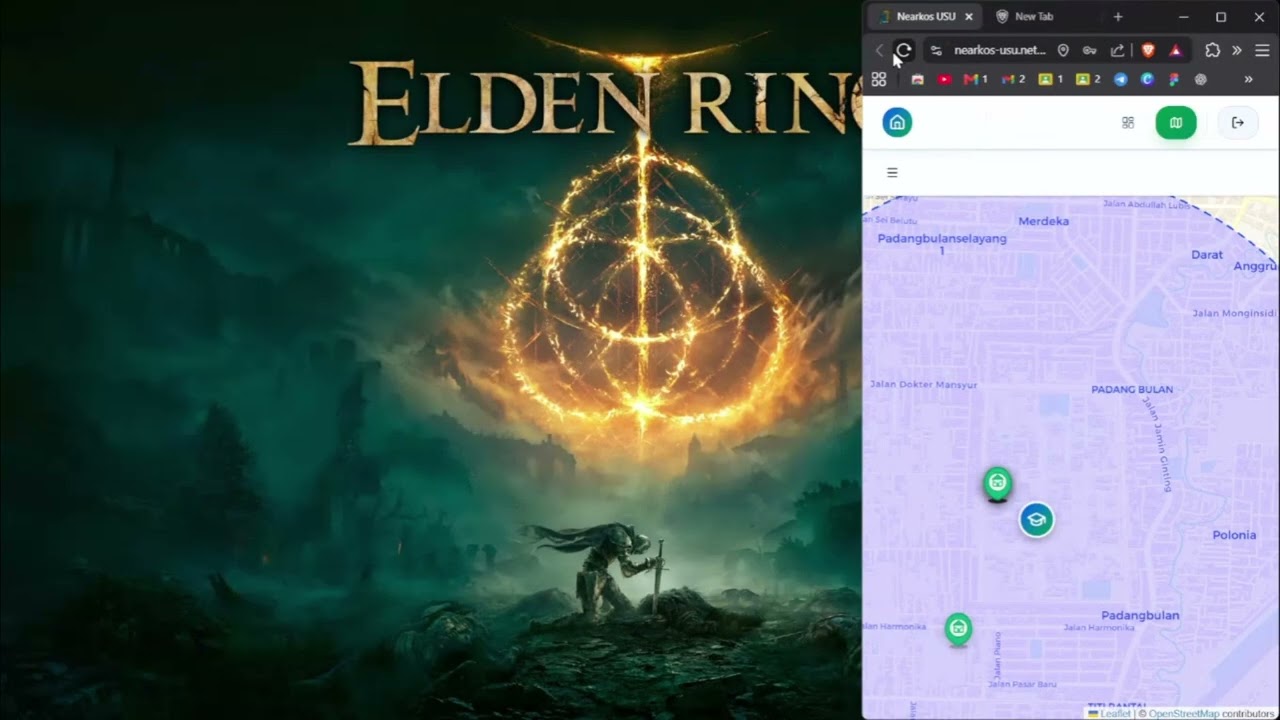Screen dimensions: 1280x720
Task: Open a new browser tab
Action: (x=1118, y=17)
